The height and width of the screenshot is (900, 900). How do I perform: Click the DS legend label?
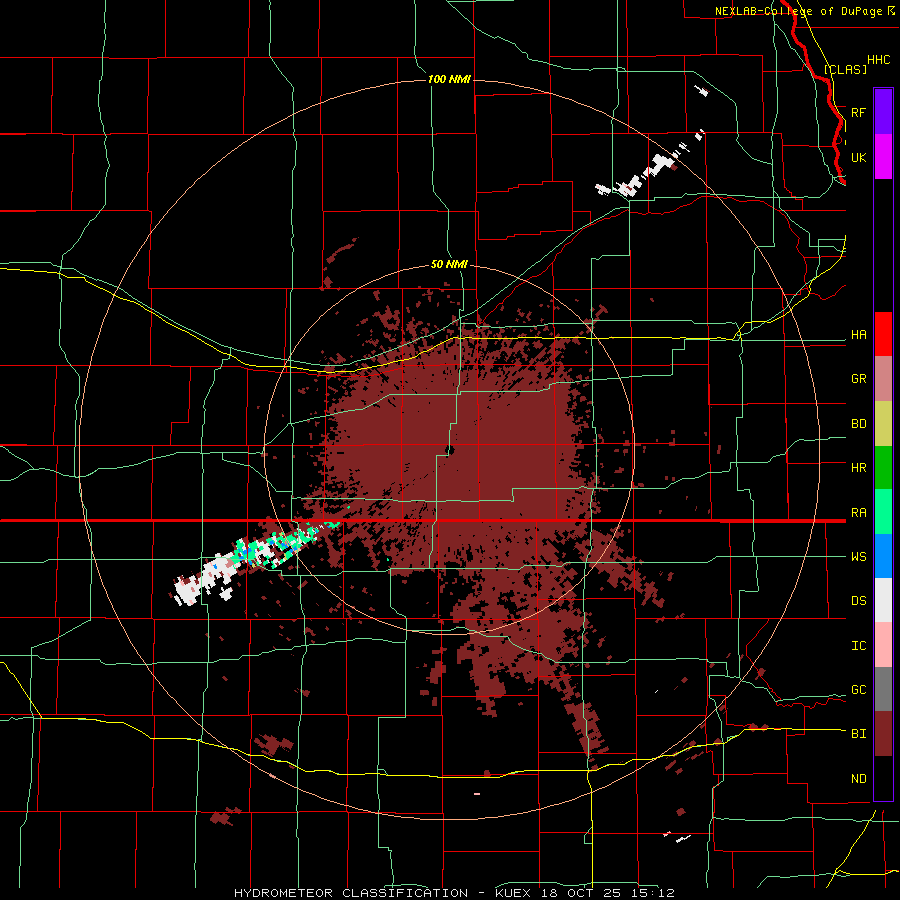pyautogui.click(x=858, y=601)
